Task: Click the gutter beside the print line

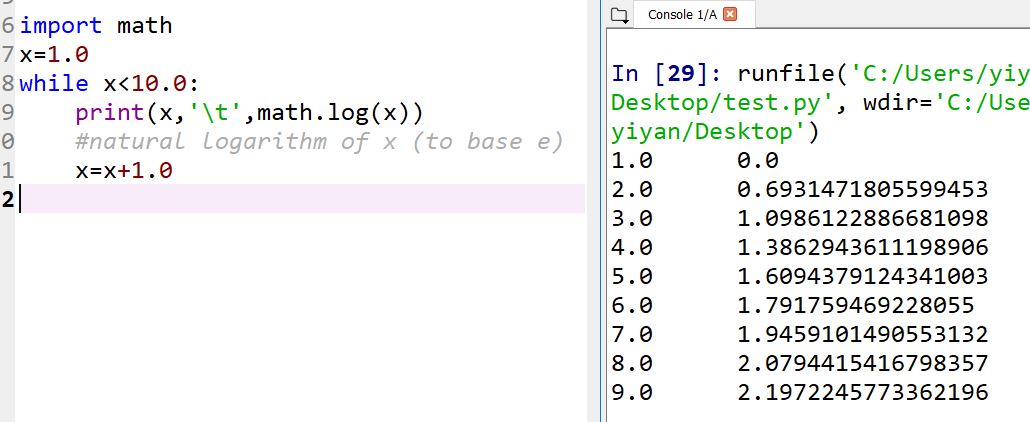Action: (8, 112)
